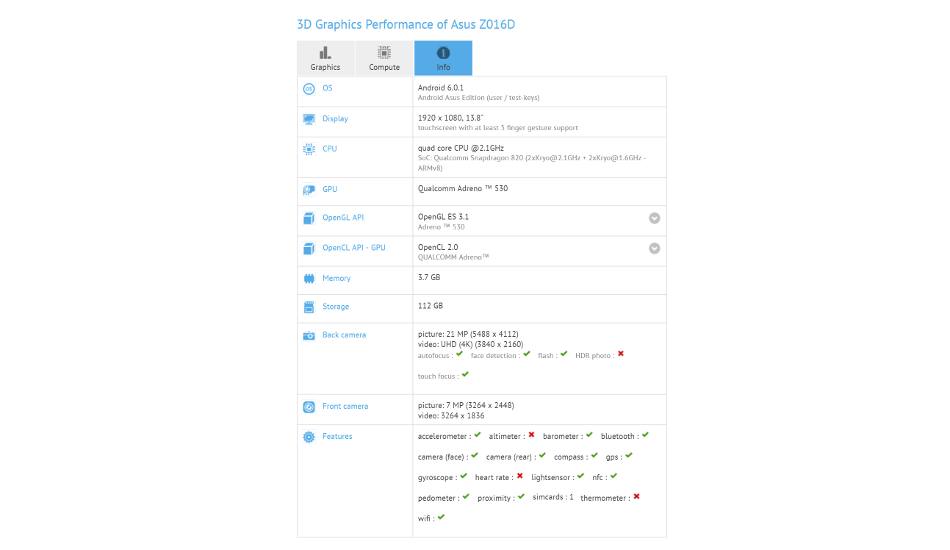Click the green check beside autofocus
The width and height of the screenshot is (950, 550).
tap(459, 354)
